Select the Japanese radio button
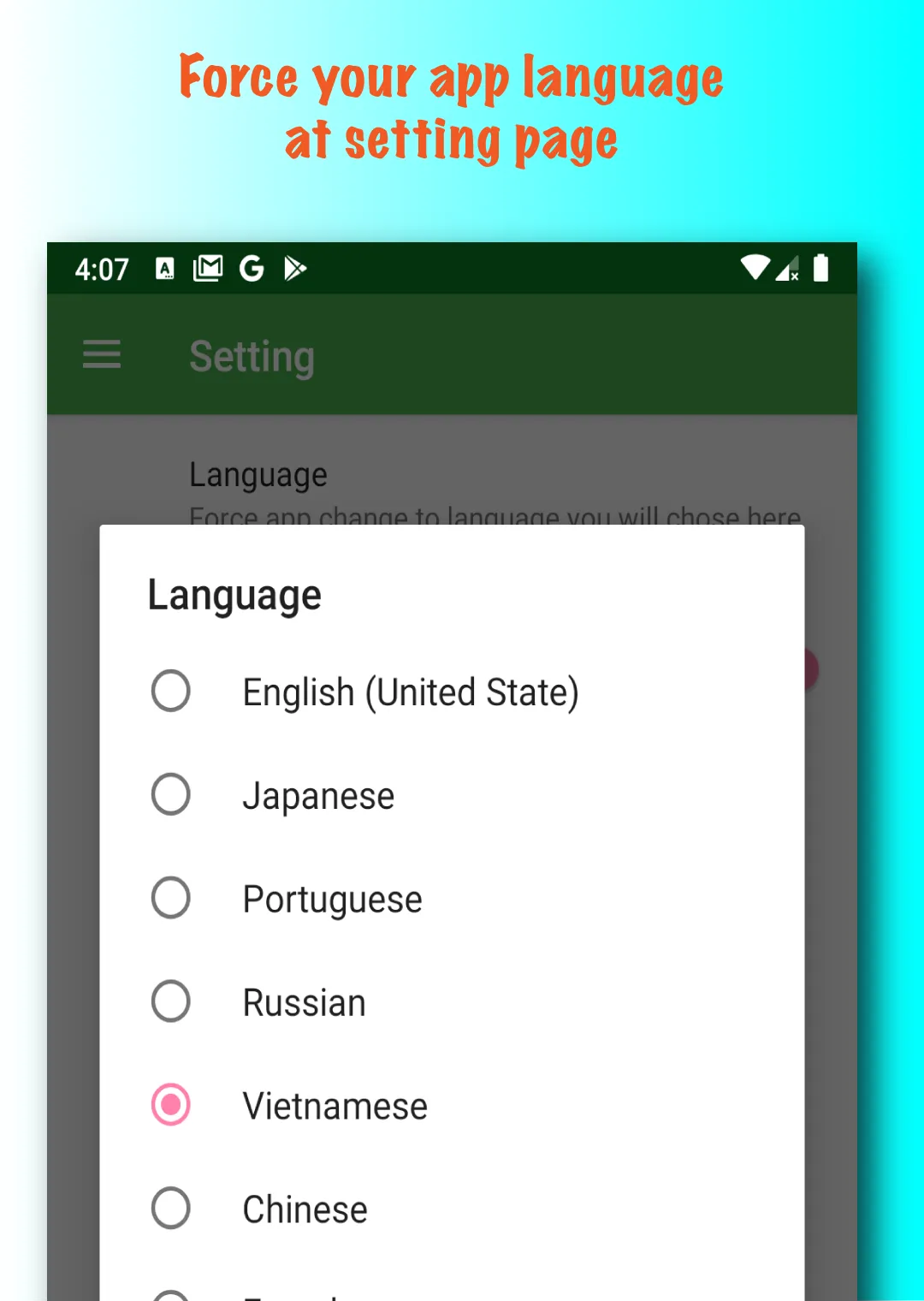Screen dimensions: 924x1301 tap(171, 794)
